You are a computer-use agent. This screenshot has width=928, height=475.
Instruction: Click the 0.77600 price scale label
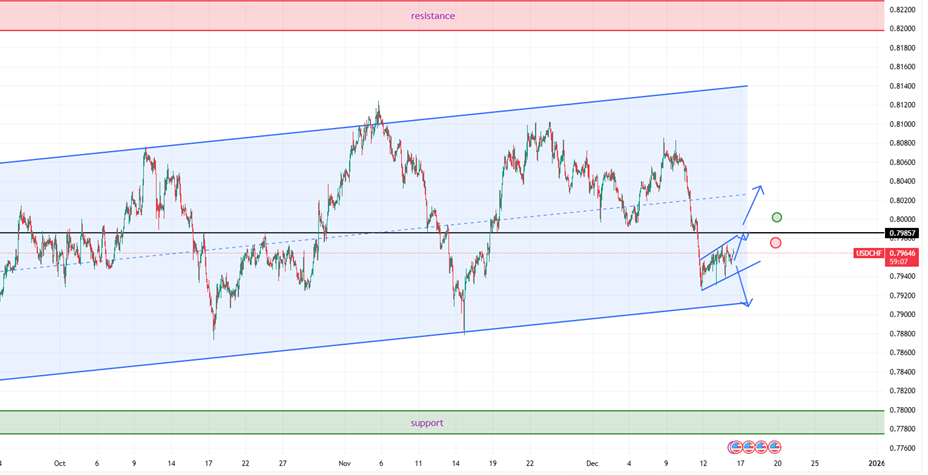(x=903, y=448)
